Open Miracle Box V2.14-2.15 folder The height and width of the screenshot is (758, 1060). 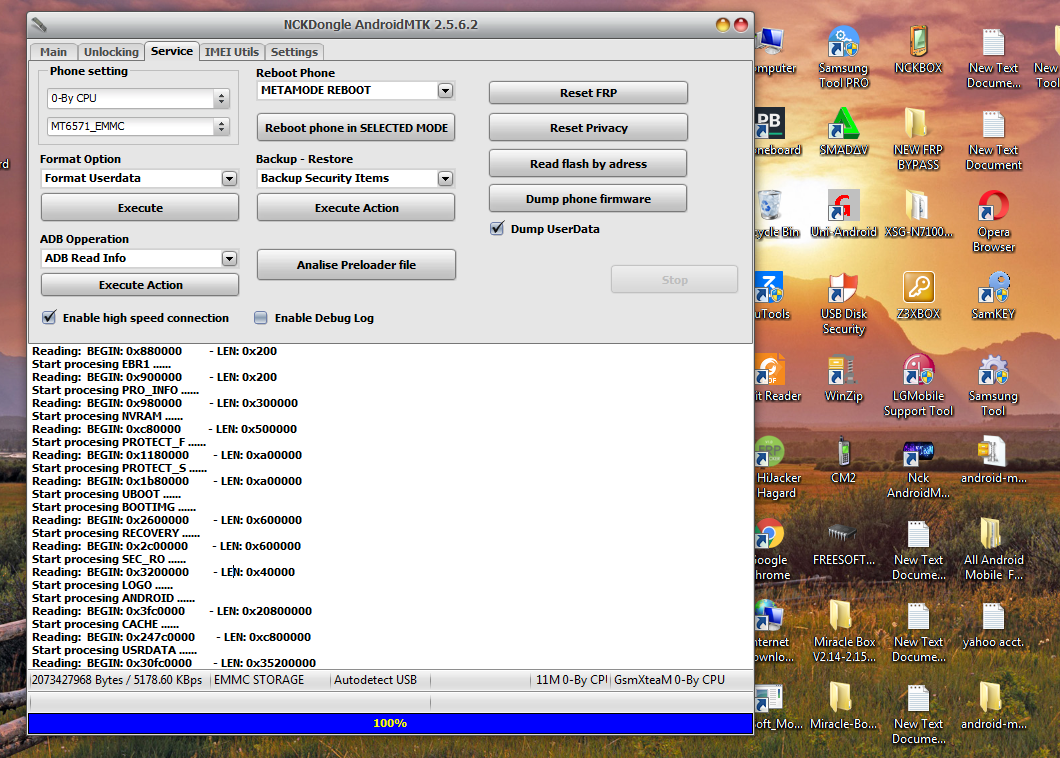tap(843, 632)
